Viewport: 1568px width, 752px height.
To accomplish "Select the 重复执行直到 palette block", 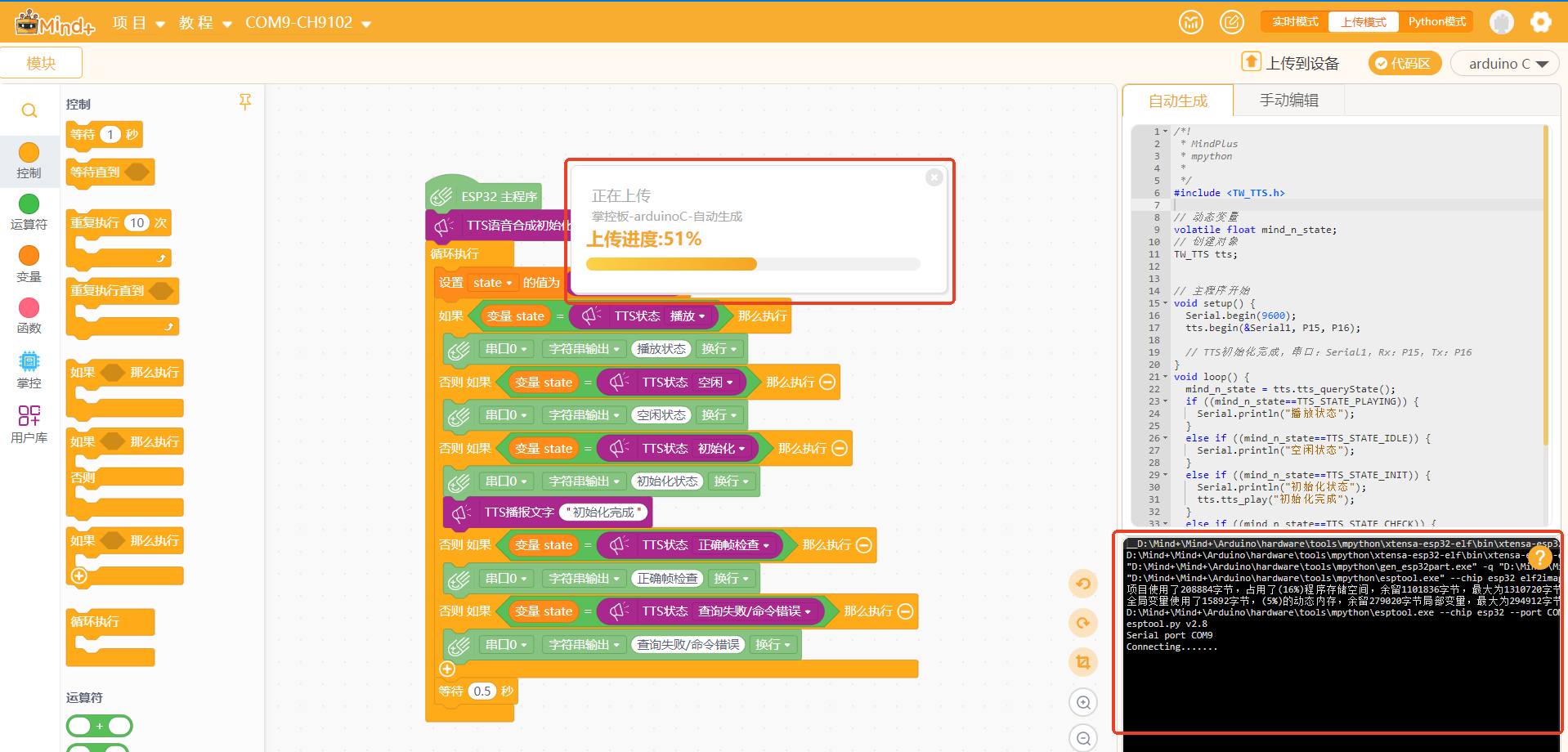I will (x=123, y=309).
